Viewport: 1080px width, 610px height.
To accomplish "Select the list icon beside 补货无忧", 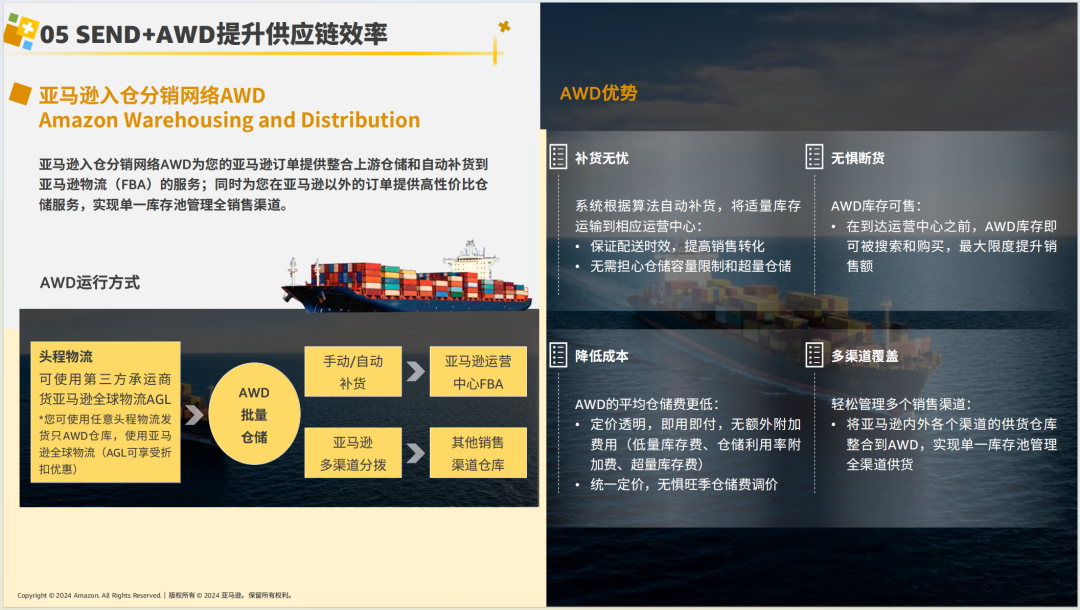I will pos(558,157).
